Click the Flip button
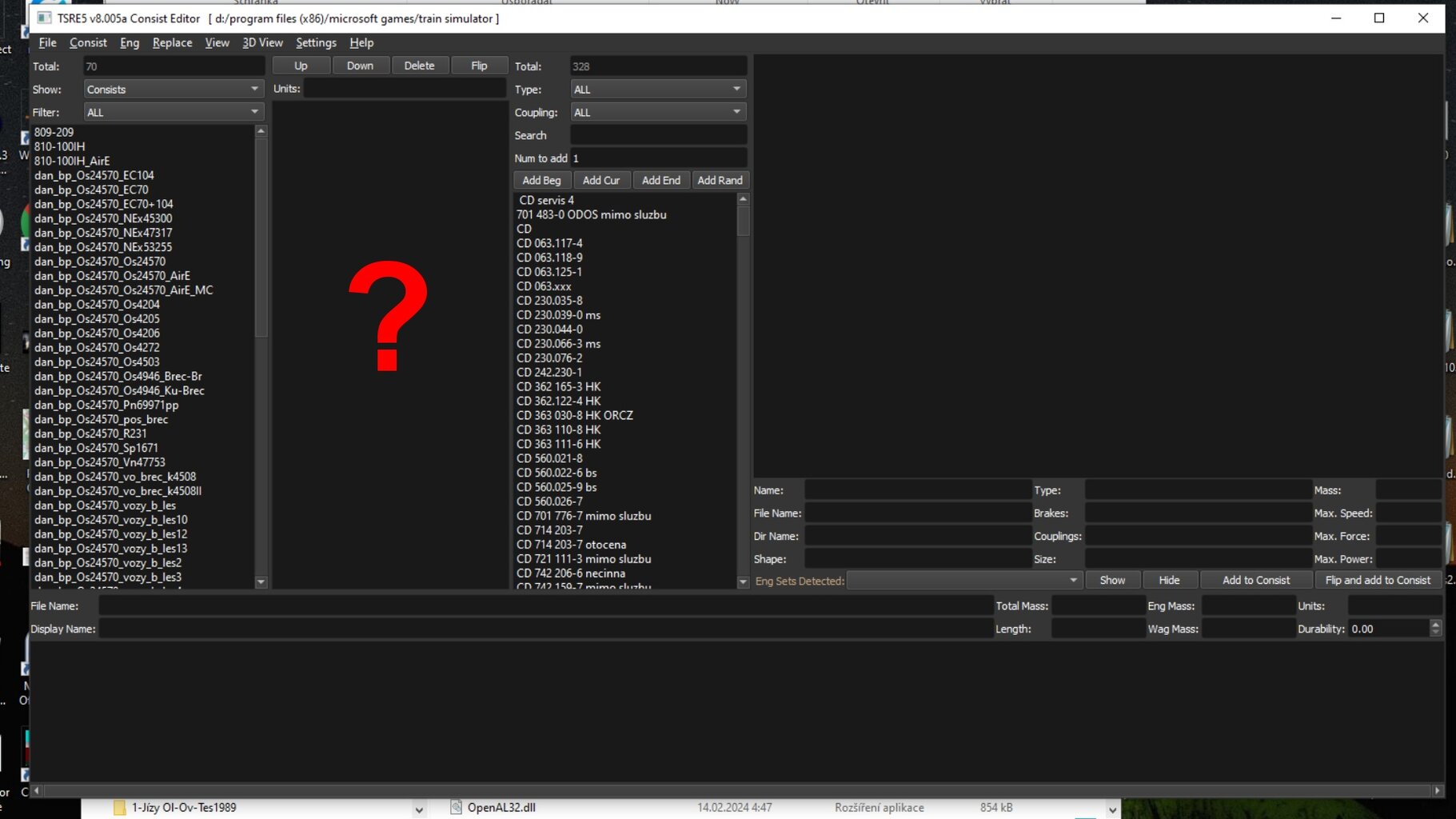The image size is (1456, 819). pyautogui.click(x=479, y=66)
